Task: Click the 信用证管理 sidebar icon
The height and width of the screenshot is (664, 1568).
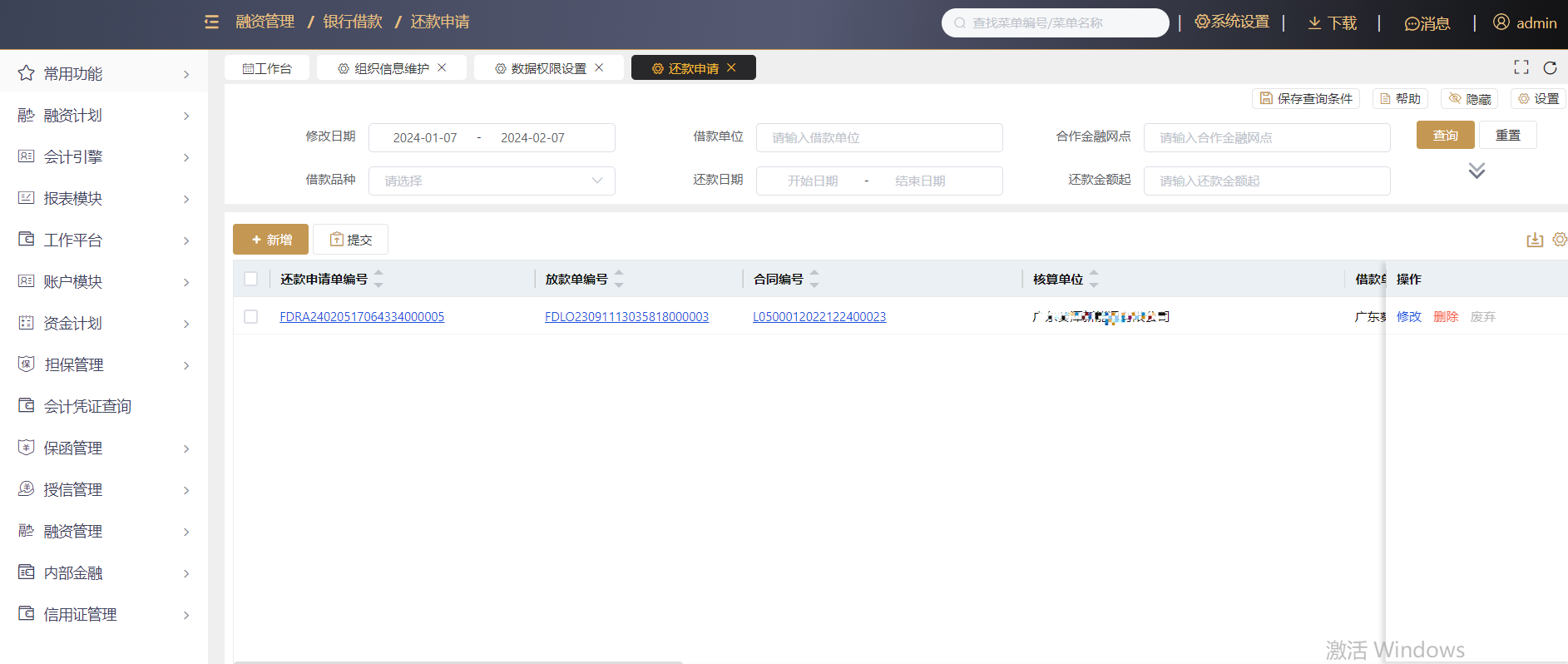Action: tap(26, 614)
